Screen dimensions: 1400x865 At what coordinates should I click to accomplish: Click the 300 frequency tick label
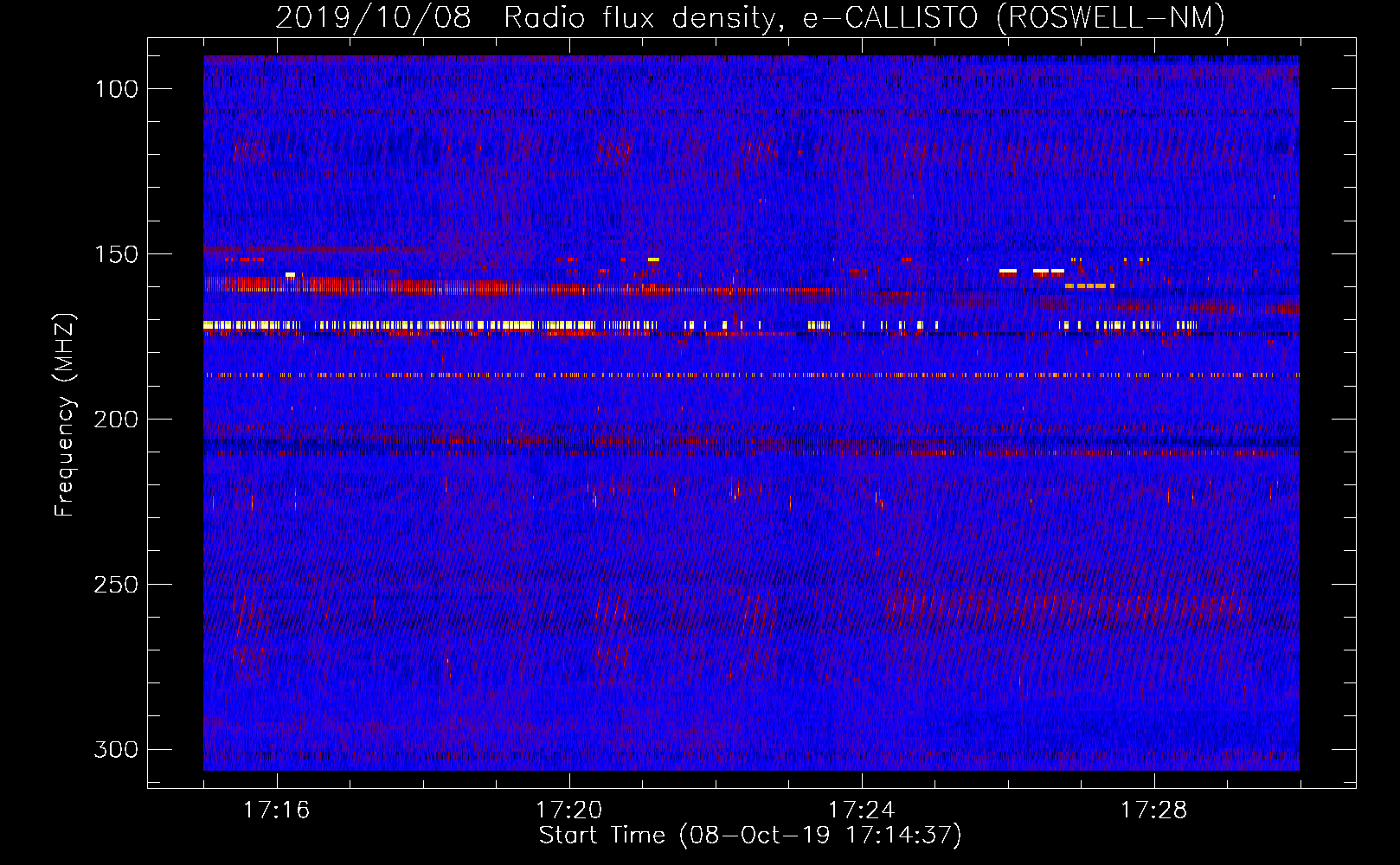pyautogui.click(x=116, y=749)
